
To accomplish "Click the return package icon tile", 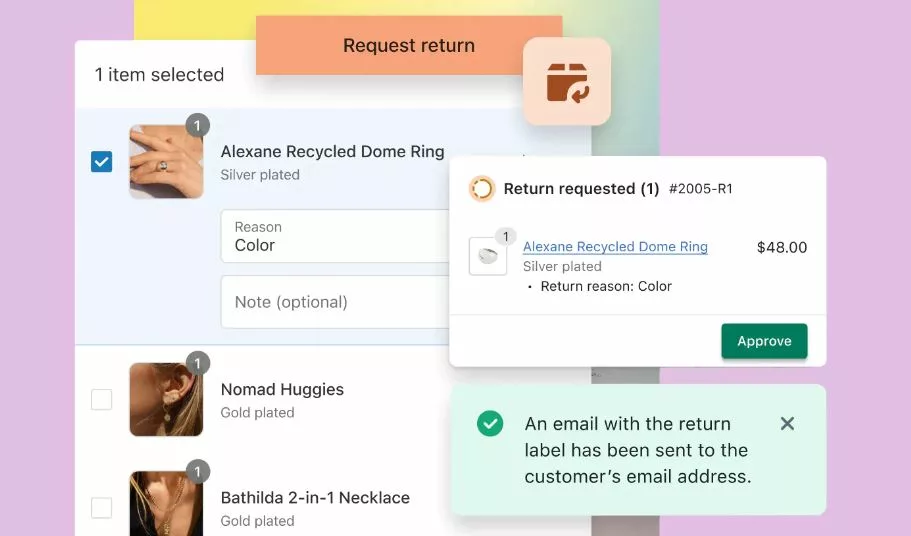I will tap(567, 82).
